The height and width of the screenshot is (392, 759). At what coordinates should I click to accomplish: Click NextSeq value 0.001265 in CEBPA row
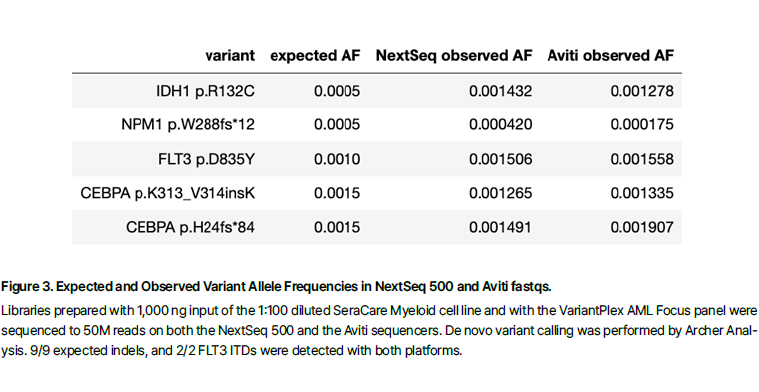click(x=501, y=193)
